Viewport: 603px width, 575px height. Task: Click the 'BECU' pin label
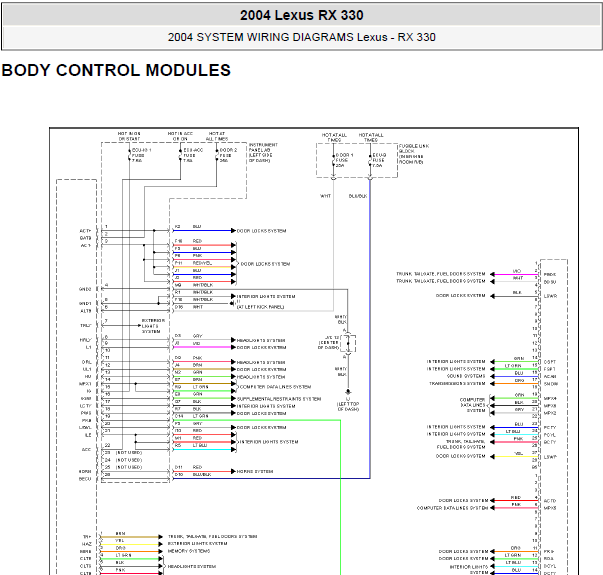tap(85, 479)
